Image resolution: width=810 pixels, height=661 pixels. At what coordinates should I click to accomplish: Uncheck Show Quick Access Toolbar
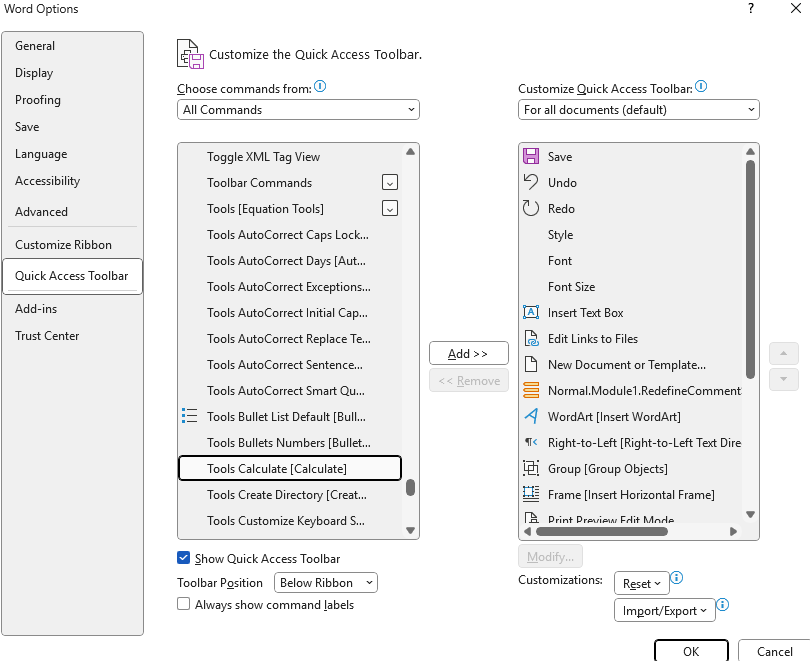pos(183,558)
